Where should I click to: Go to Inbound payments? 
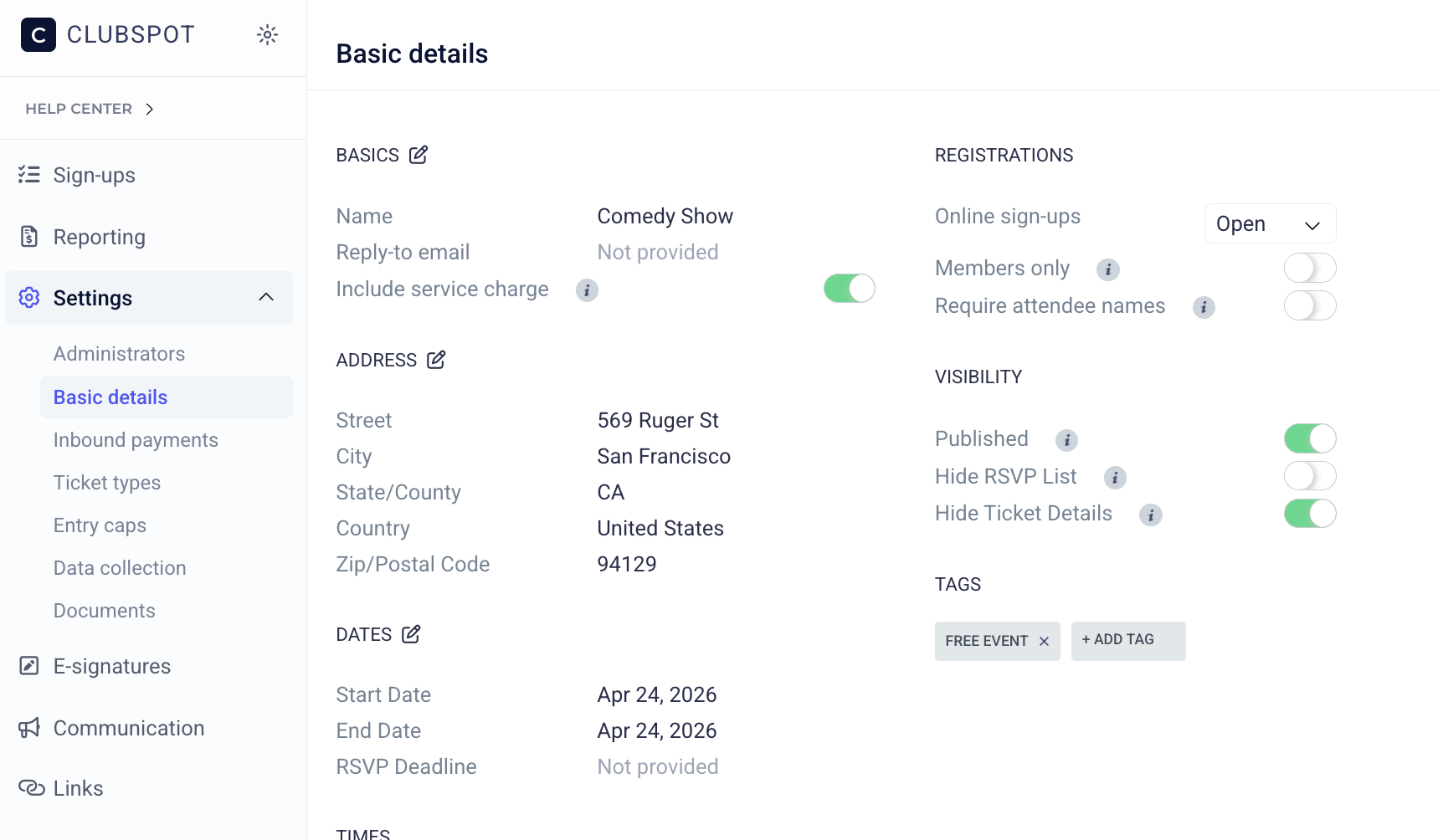(x=136, y=440)
